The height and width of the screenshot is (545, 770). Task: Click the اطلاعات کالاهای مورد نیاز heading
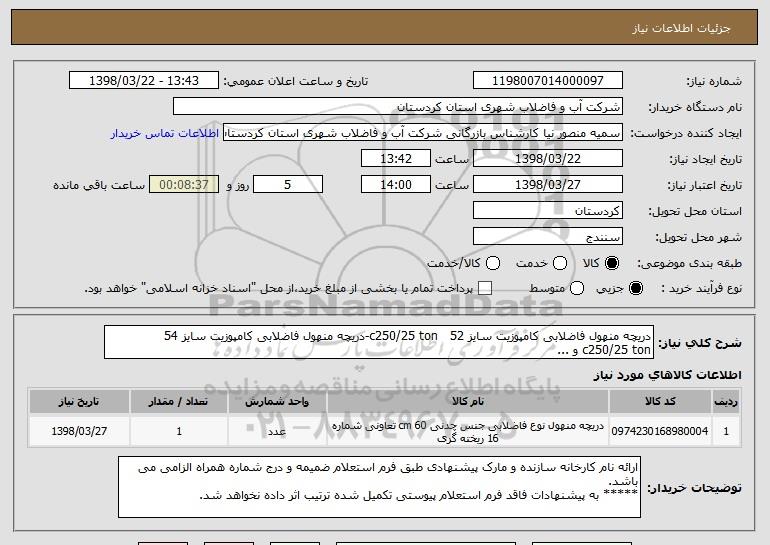pyautogui.click(x=667, y=375)
